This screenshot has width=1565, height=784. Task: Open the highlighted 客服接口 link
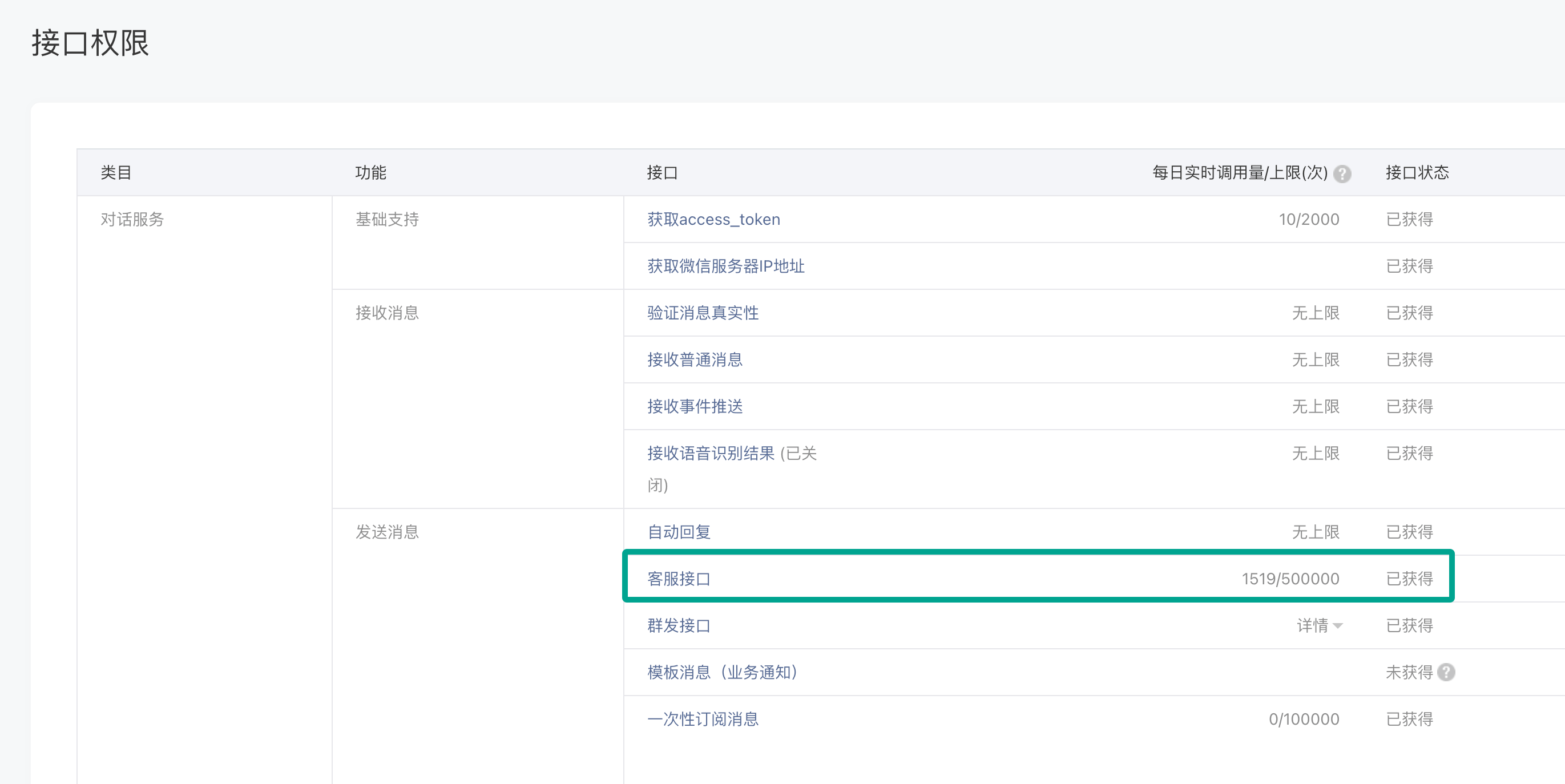679,579
